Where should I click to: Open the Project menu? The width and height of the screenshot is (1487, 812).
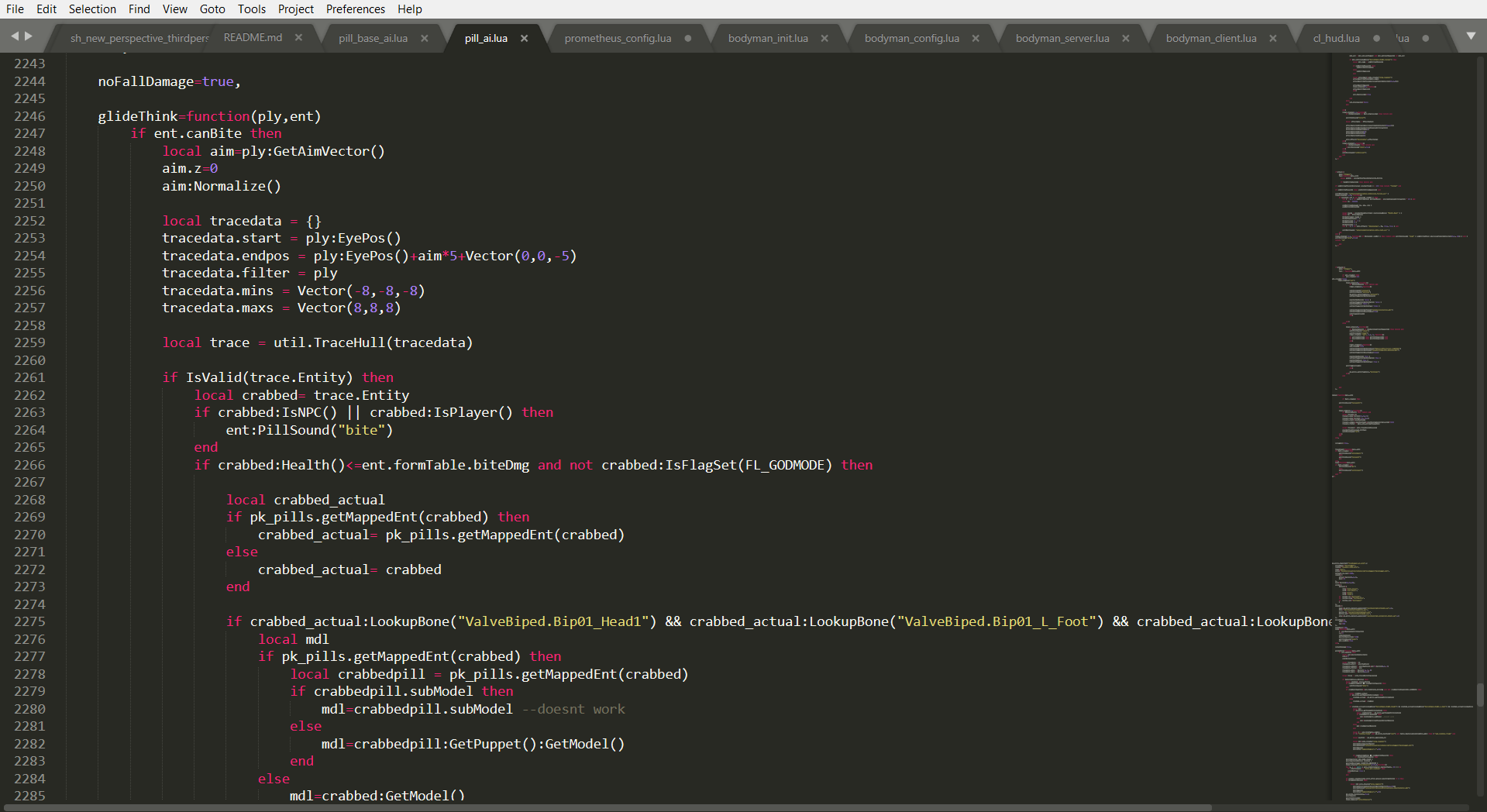click(x=296, y=9)
